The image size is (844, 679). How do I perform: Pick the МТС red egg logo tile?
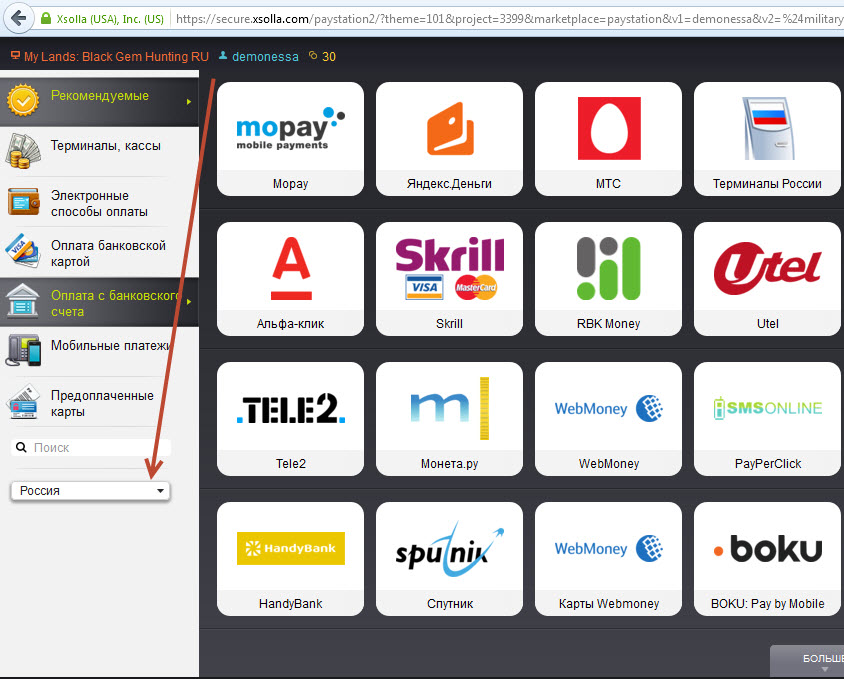(x=608, y=139)
